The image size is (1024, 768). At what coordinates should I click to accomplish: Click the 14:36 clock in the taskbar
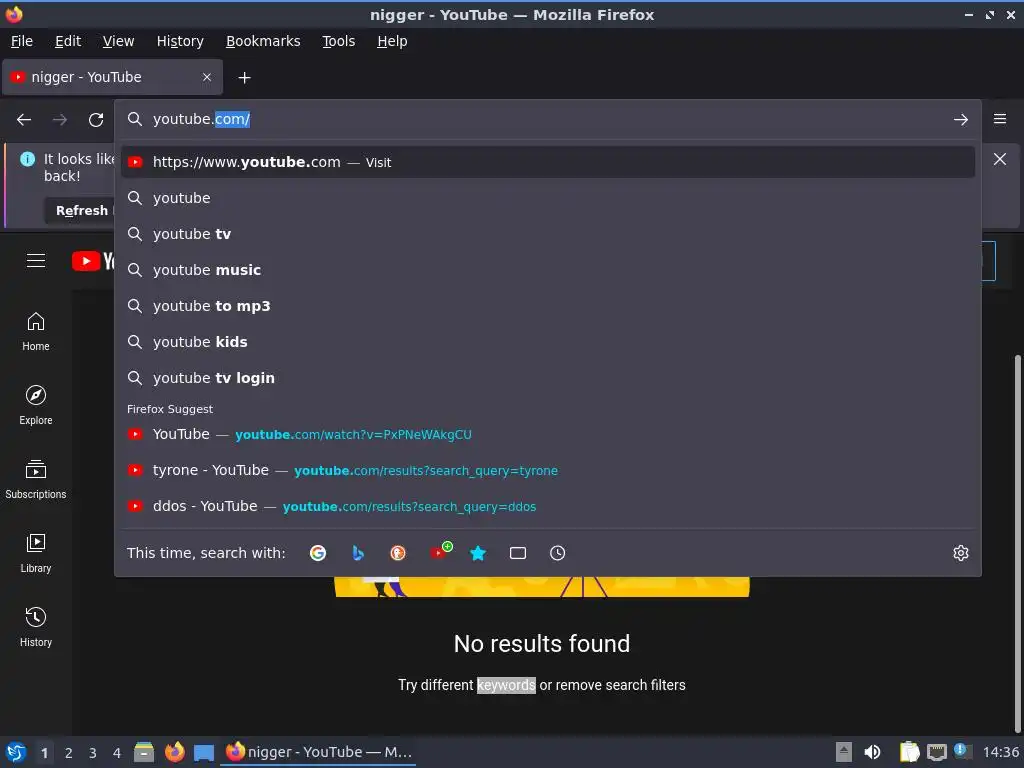(x=1000, y=752)
